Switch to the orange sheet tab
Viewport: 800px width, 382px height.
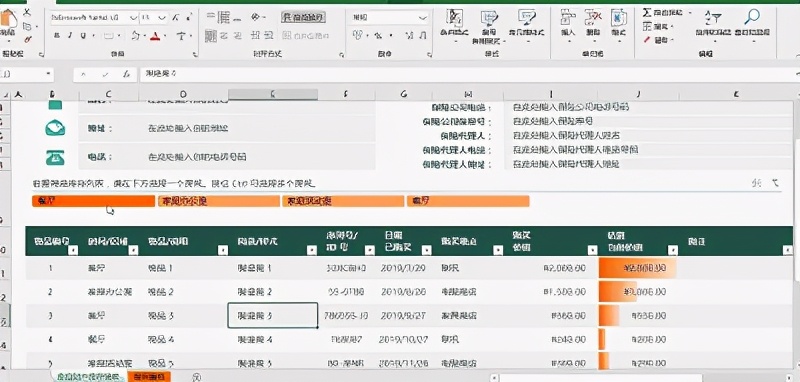pyautogui.click(x=149, y=377)
